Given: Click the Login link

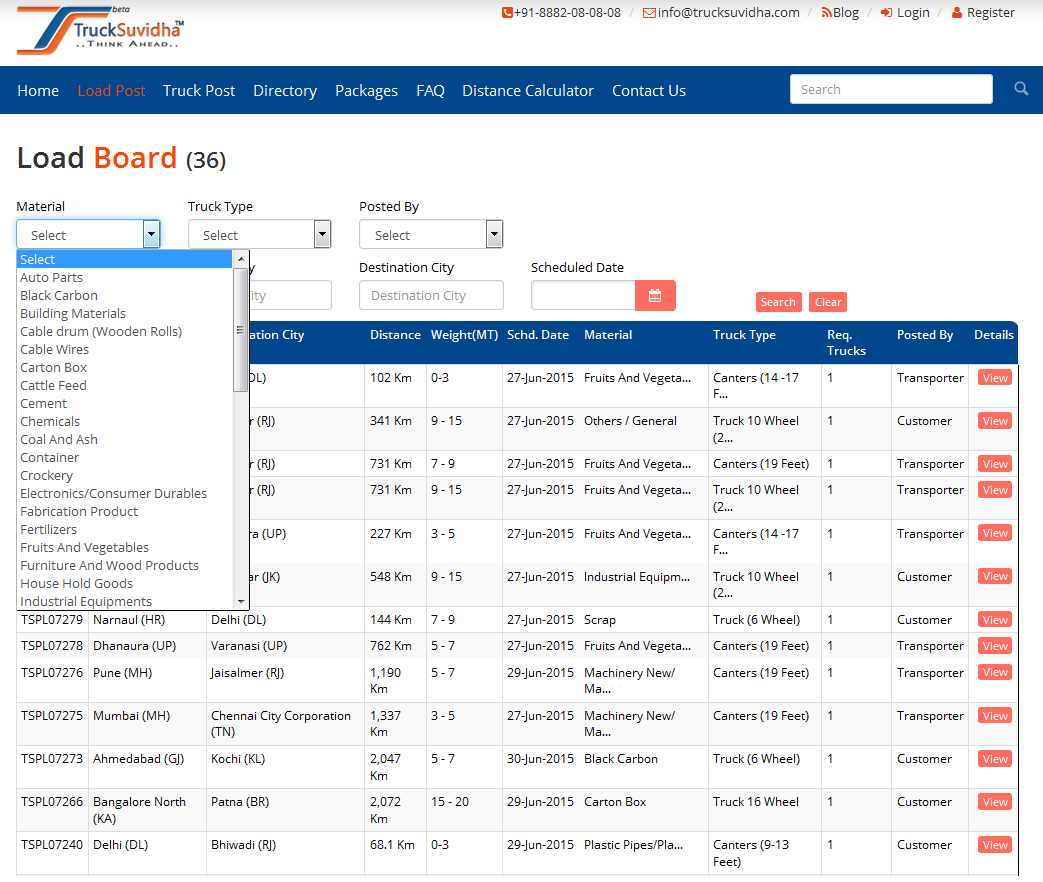Looking at the screenshot, I should (x=905, y=13).
